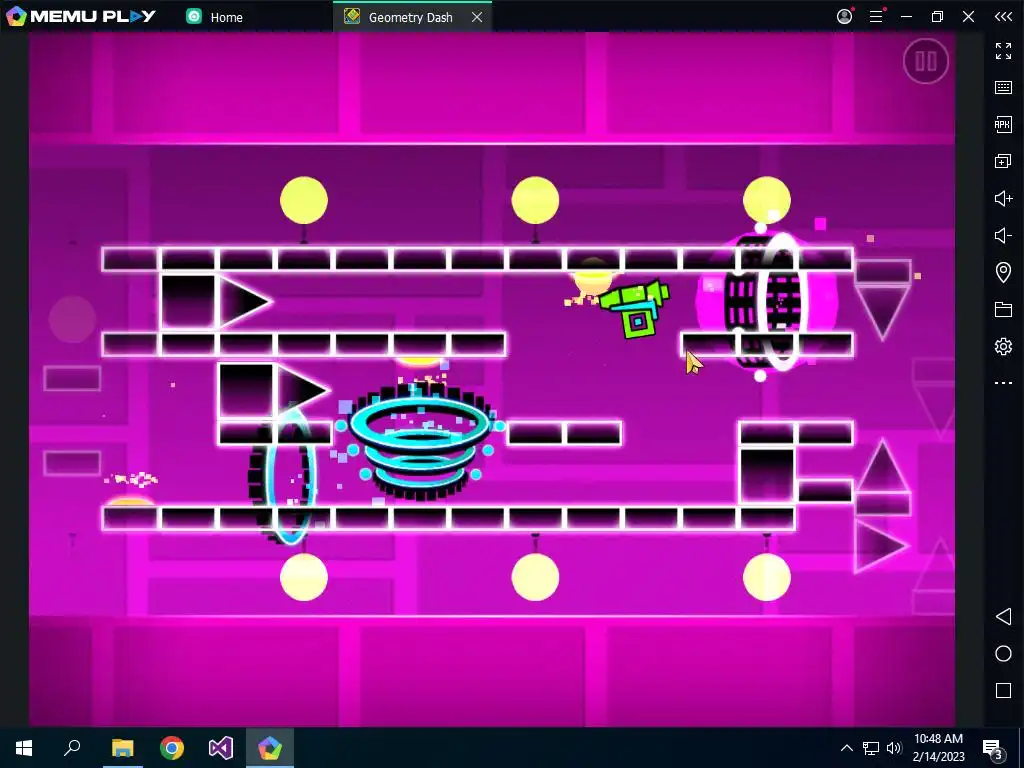1024x768 pixels.
Task: Open the MEmu account profile icon
Action: click(844, 16)
